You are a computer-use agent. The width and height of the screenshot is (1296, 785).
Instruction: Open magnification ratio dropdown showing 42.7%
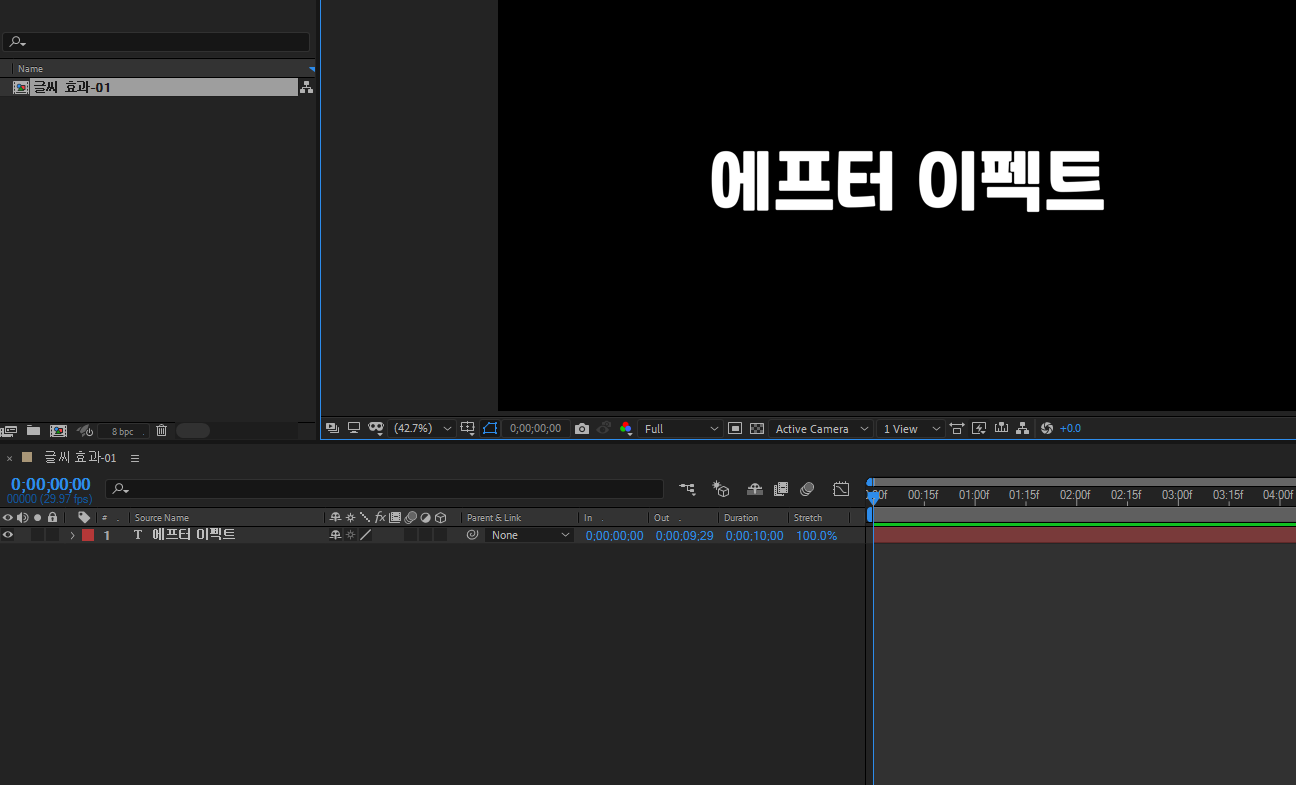click(x=423, y=428)
